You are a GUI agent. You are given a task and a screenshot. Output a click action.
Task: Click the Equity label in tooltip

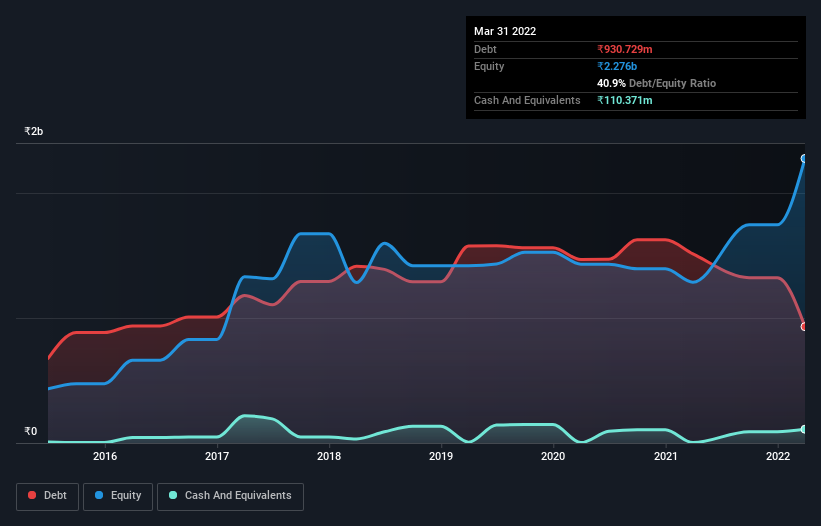click(489, 66)
